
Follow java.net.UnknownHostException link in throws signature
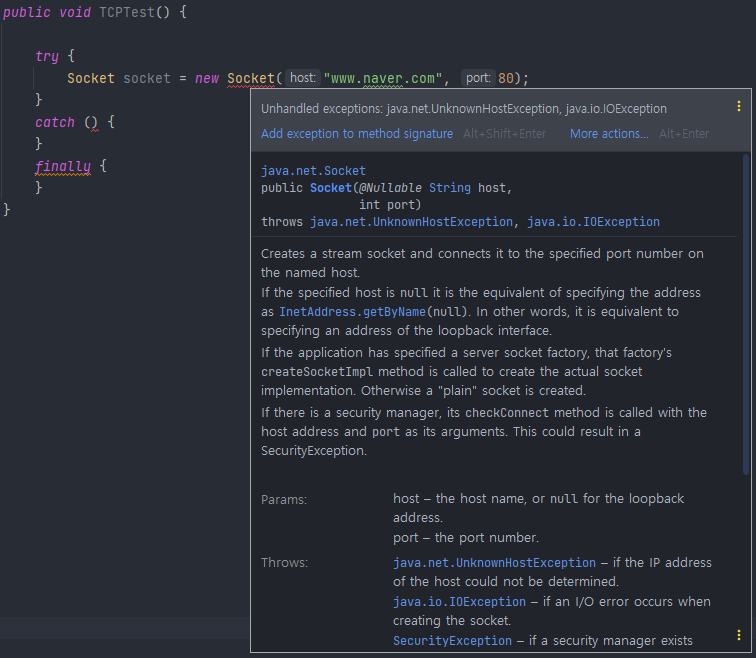[411, 222]
